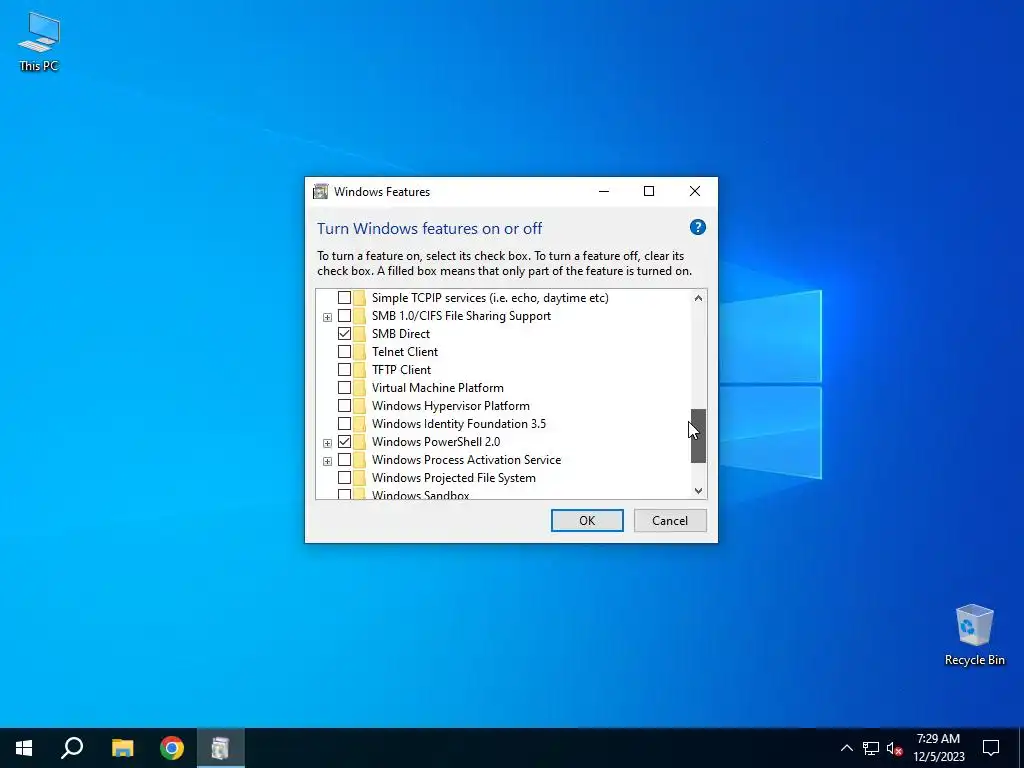Expand the SMB 1.0/CIFS File Sharing Support node
The height and width of the screenshot is (768, 1024).
(327, 317)
